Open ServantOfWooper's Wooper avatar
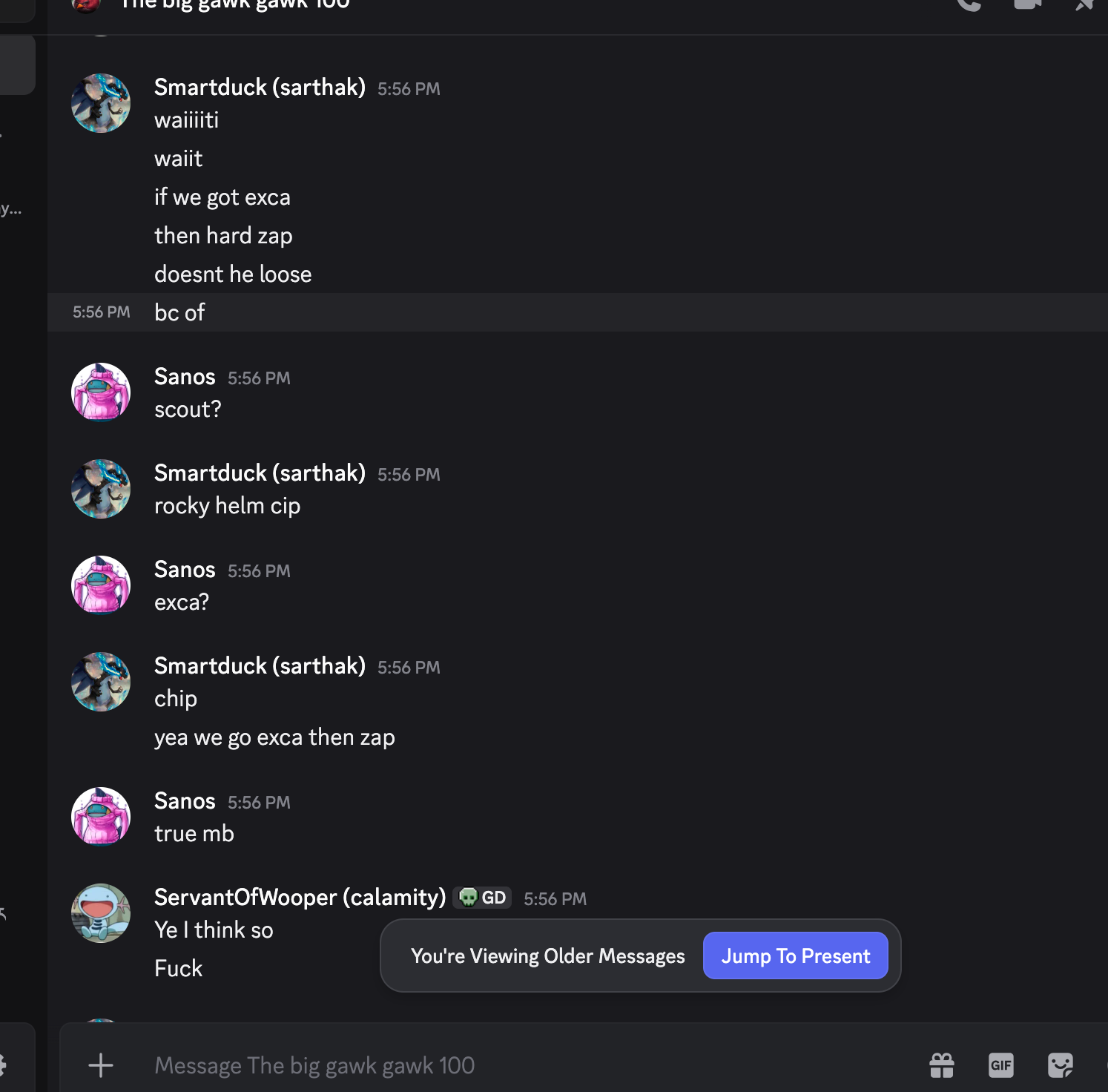The image size is (1108, 1092). point(101,913)
